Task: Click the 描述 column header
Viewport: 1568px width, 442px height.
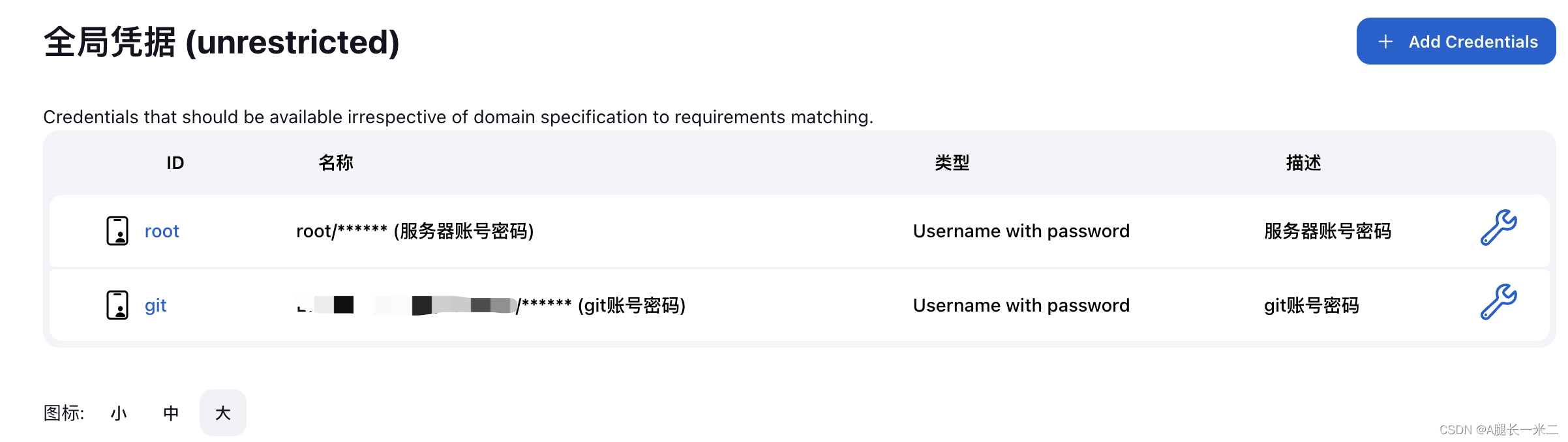Action: click(1303, 163)
